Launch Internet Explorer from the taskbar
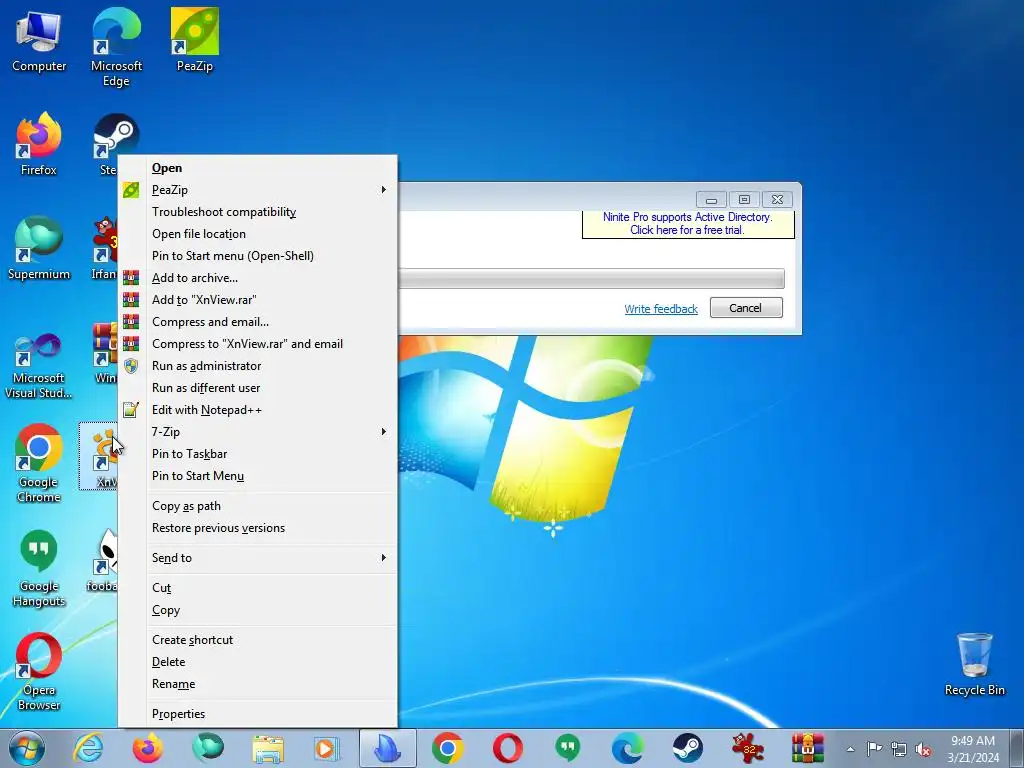Image resolution: width=1024 pixels, height=768 pixels. point(88,748)
